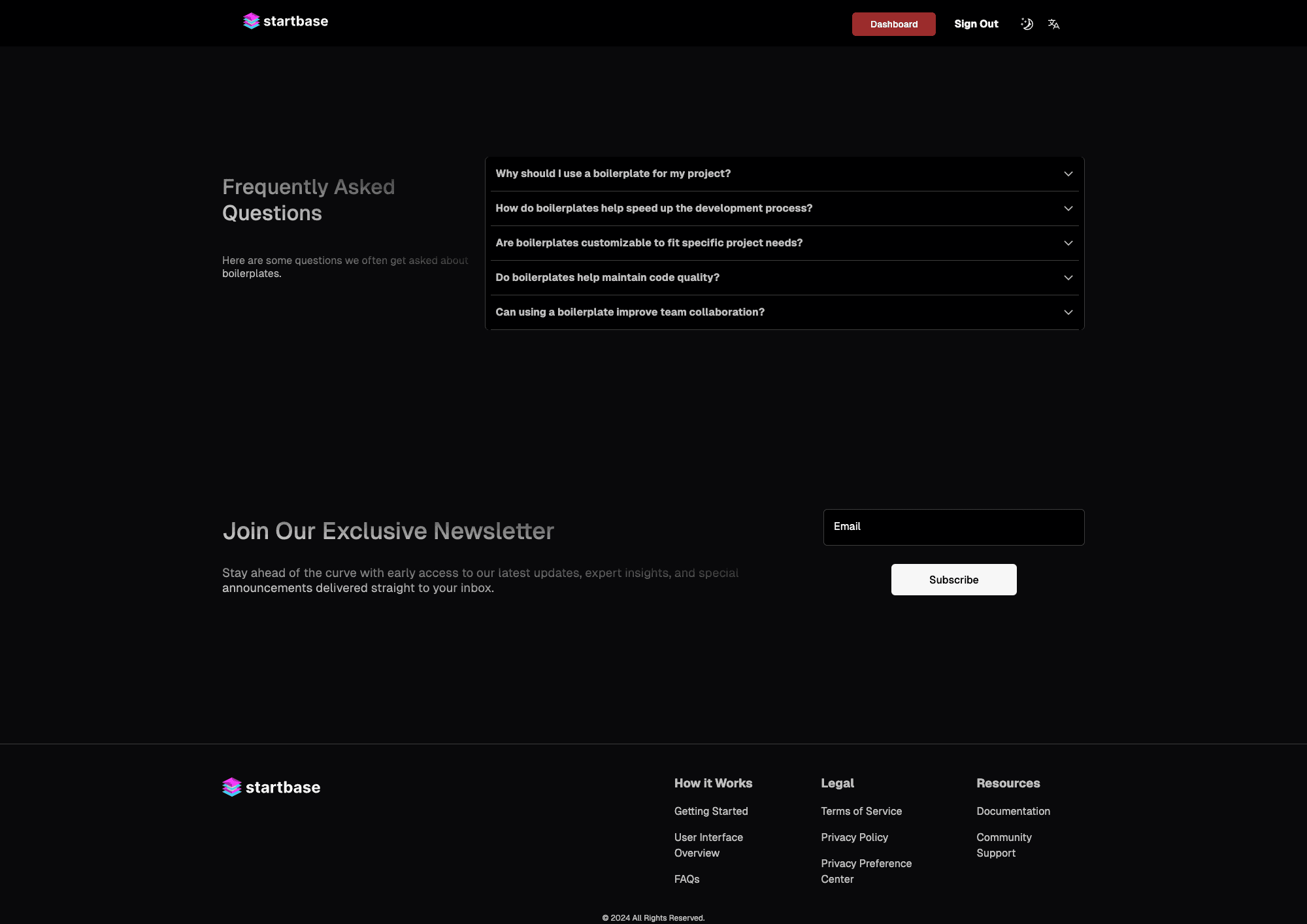Screen dimensions: 1307x924
Task: Click the Subscribe button
Action: click(x=953, y=579)
